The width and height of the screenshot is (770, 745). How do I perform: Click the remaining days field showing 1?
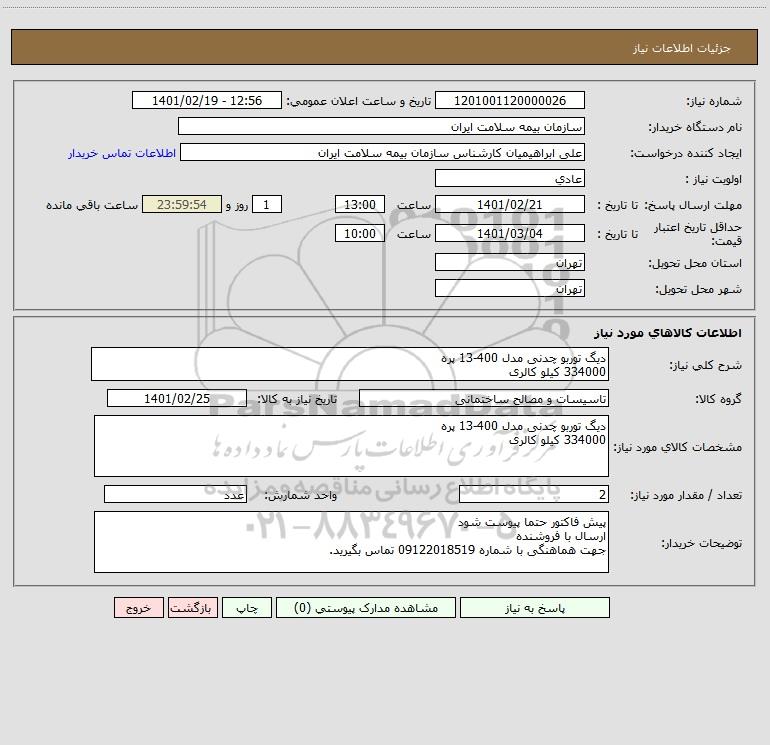click(x=267, y=204)
